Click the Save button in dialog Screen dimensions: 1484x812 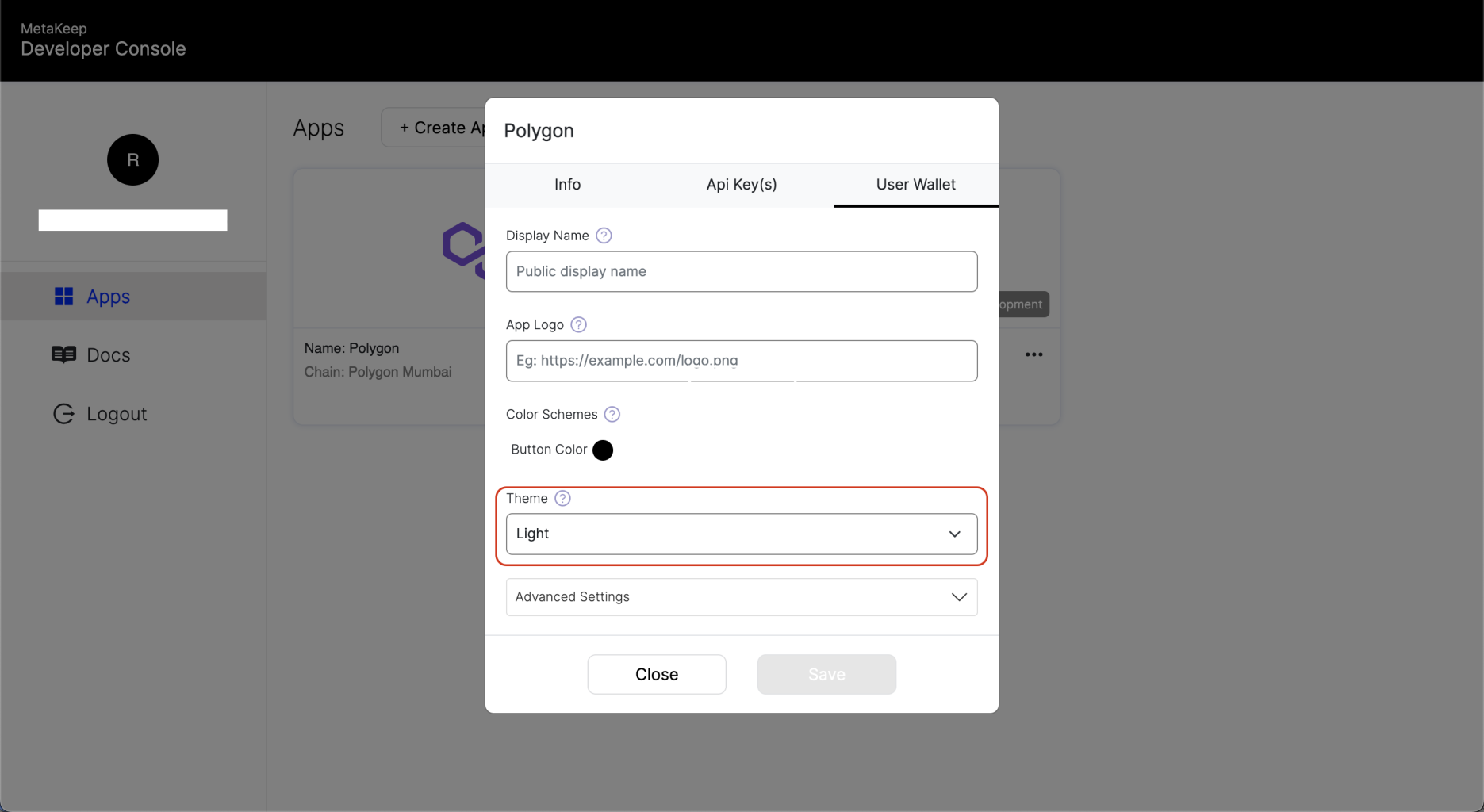(826, 674)
